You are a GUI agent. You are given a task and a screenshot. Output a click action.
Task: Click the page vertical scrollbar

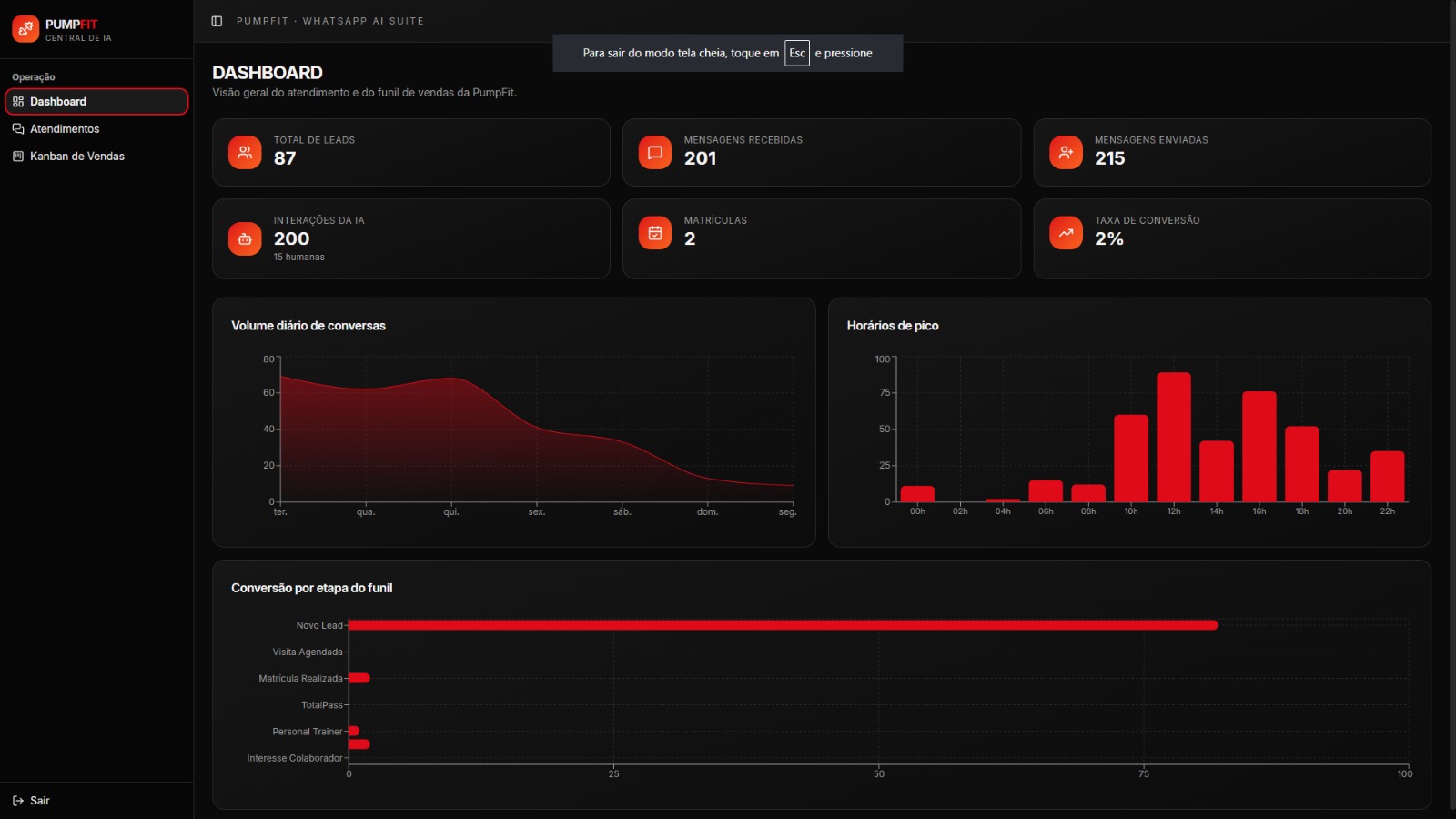point(1451,405)
